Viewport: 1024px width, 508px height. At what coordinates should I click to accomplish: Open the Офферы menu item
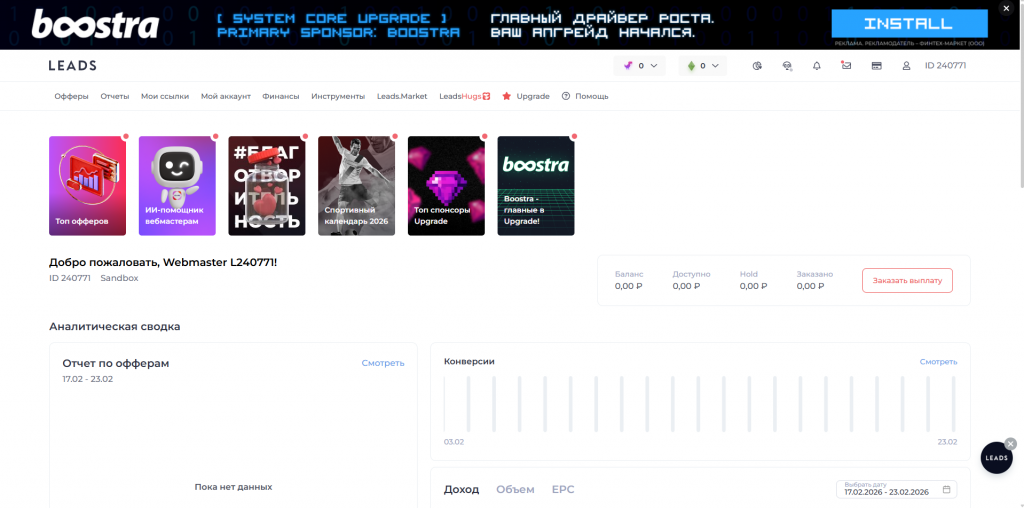click(71, 96)
